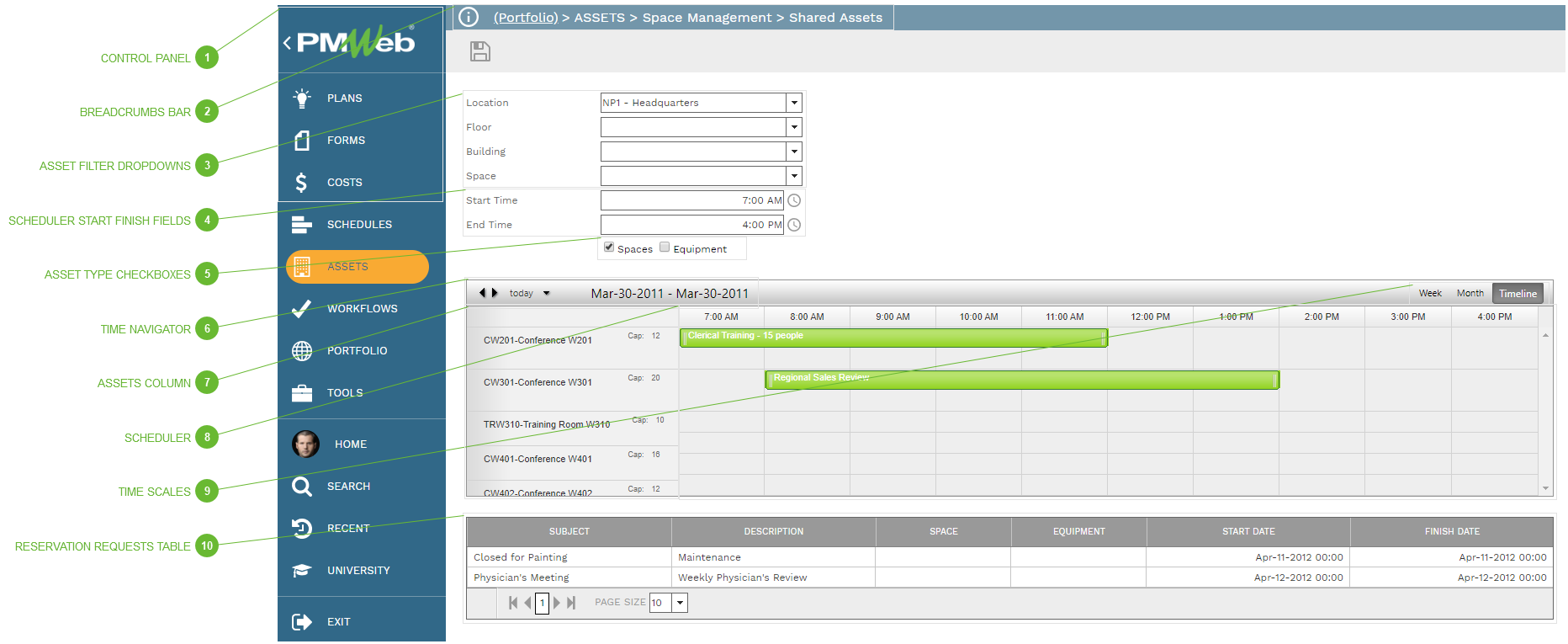Screen dimensions: 1568x644
Task: Expand the Location dropdown
Action: tap(793, 103)
